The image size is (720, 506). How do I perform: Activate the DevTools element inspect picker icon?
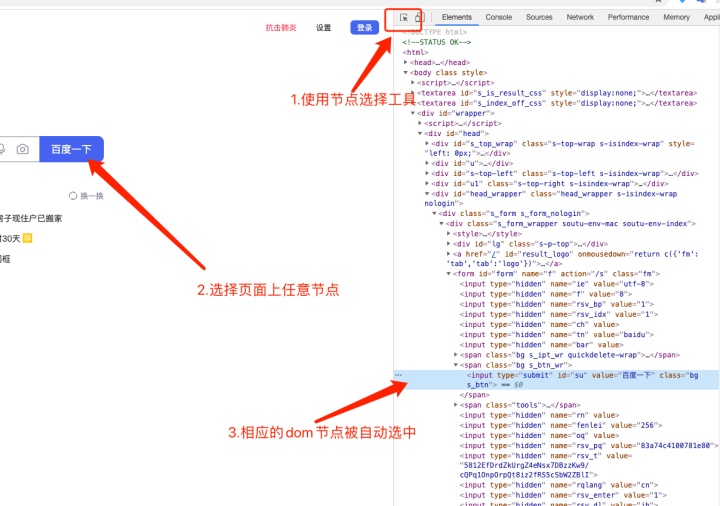[x=404, y=18]
